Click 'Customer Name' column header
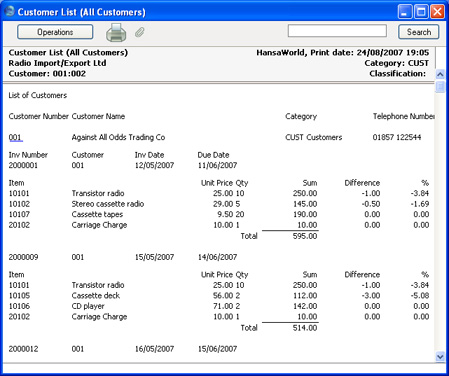The image size is (449, 376). 98,116
